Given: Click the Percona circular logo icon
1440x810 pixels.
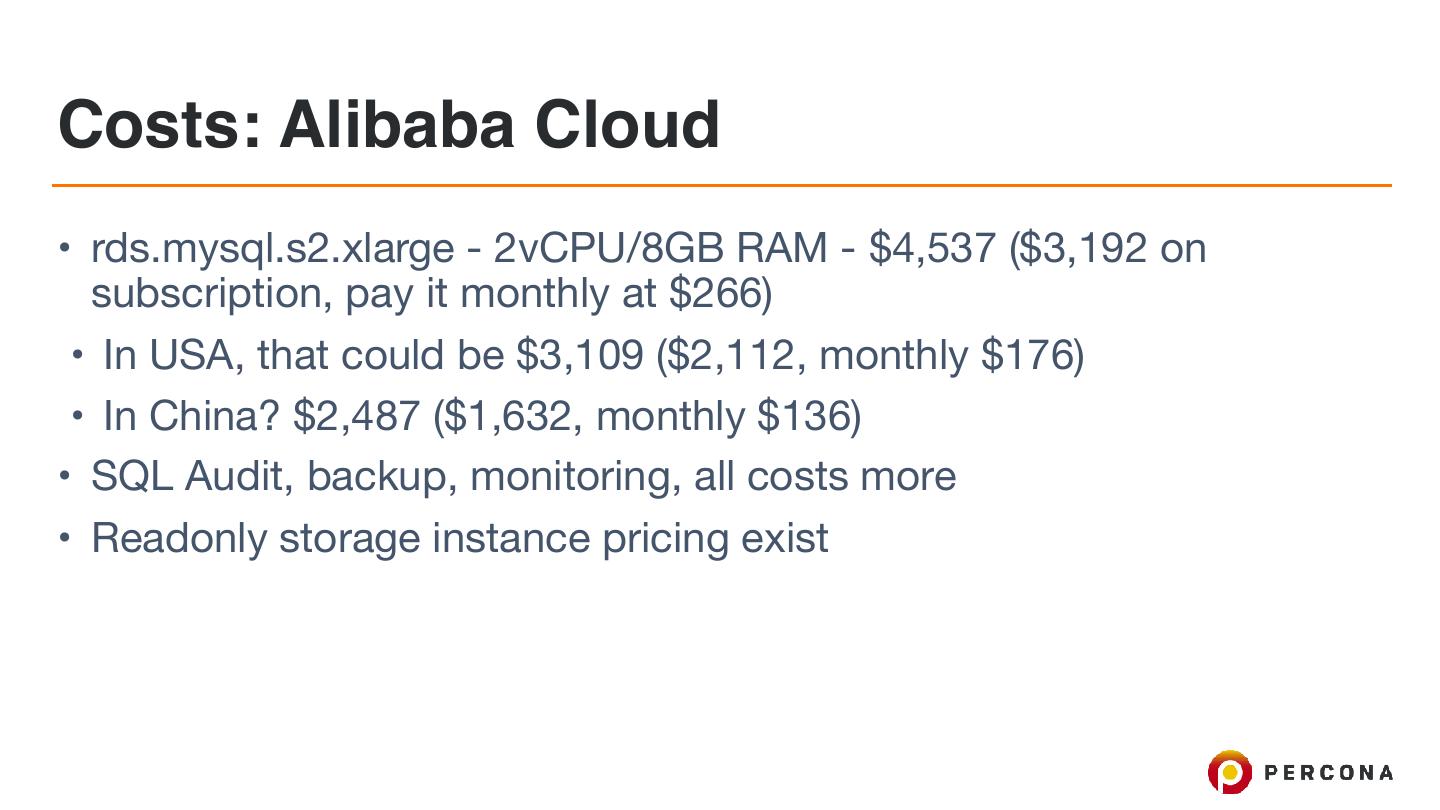Looking at the screenshot, I should coord(1229,773).
